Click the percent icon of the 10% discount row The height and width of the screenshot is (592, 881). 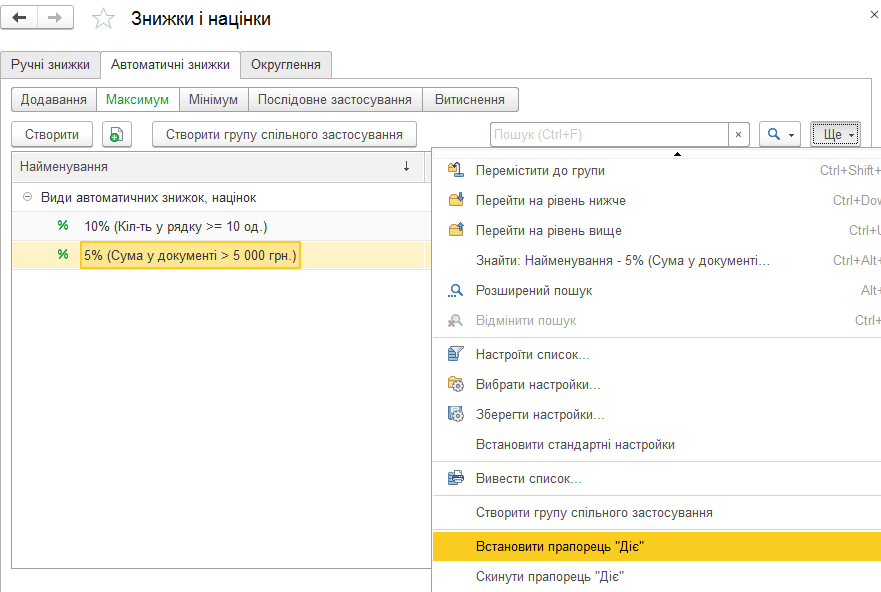[63, 226]
